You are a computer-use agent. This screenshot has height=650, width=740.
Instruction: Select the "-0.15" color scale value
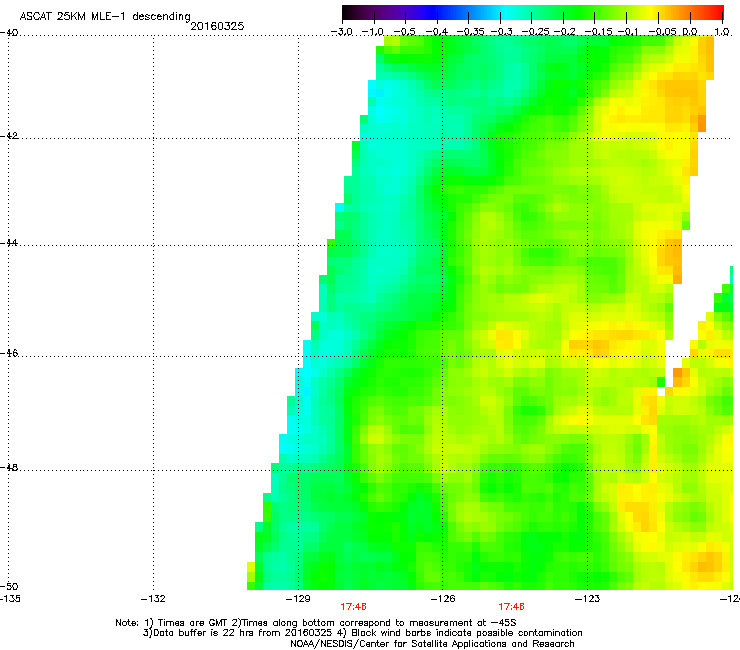tap(598, 32)
